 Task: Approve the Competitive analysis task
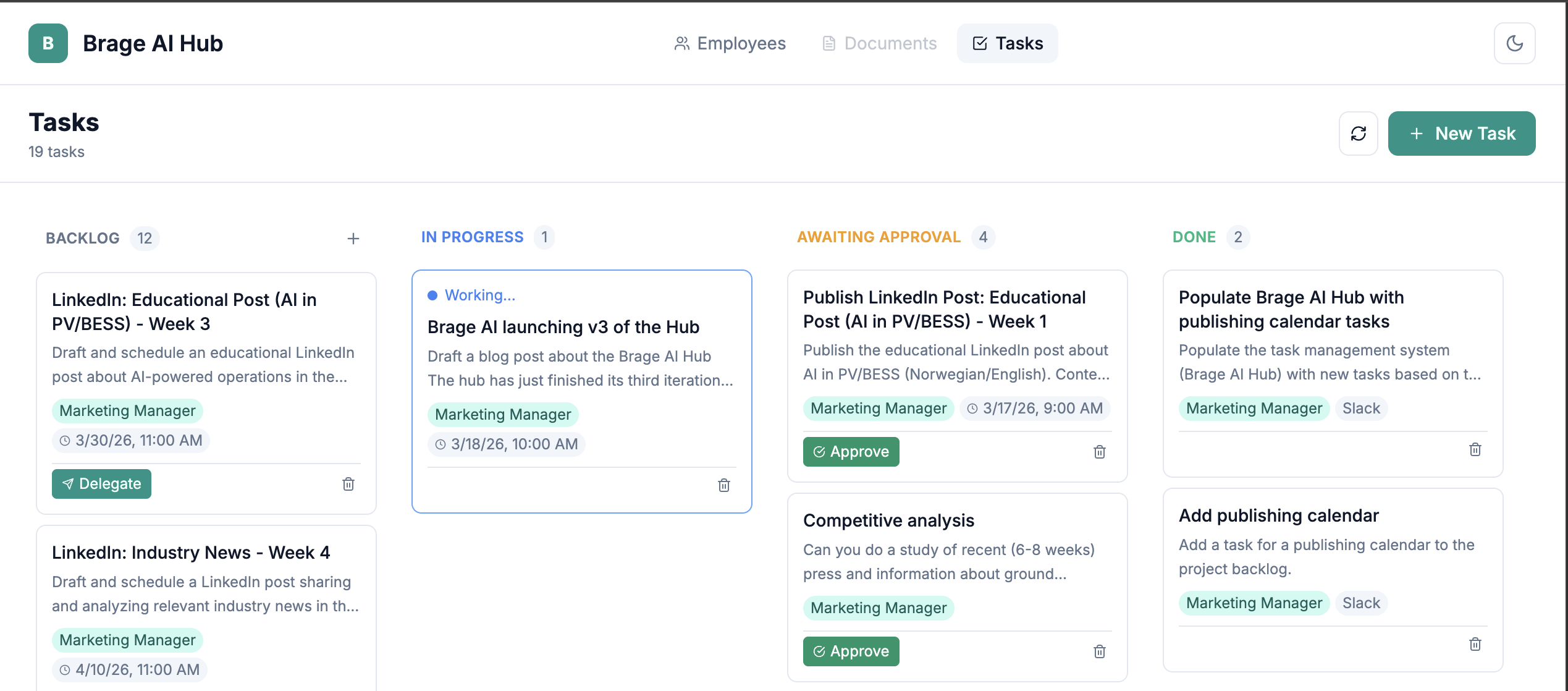coord(851,651)
